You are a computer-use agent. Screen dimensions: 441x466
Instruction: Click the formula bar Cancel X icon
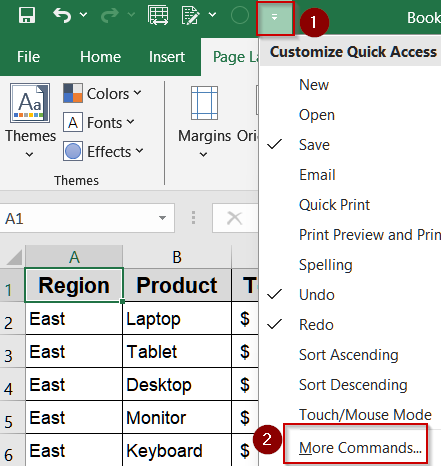pyautogui.click(x=234, y=218)
